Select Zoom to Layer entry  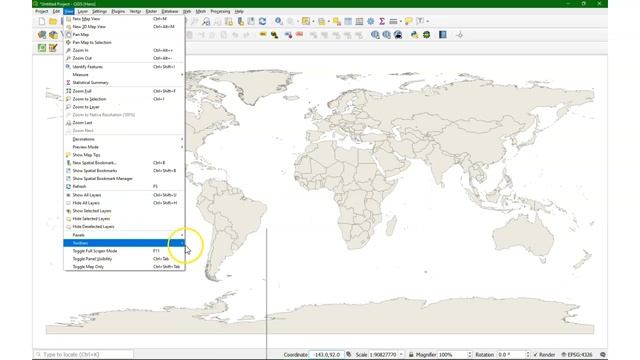(x=124, y=107)
